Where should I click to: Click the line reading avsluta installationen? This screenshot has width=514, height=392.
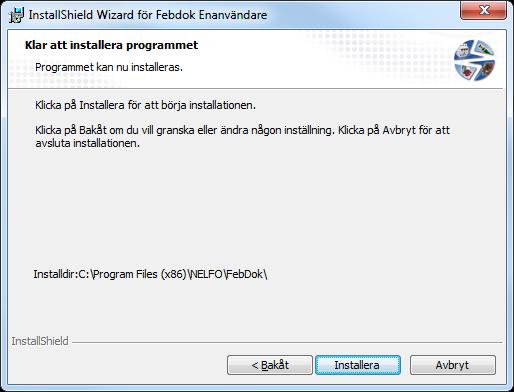pyautogui.click(x=87, y=143)
